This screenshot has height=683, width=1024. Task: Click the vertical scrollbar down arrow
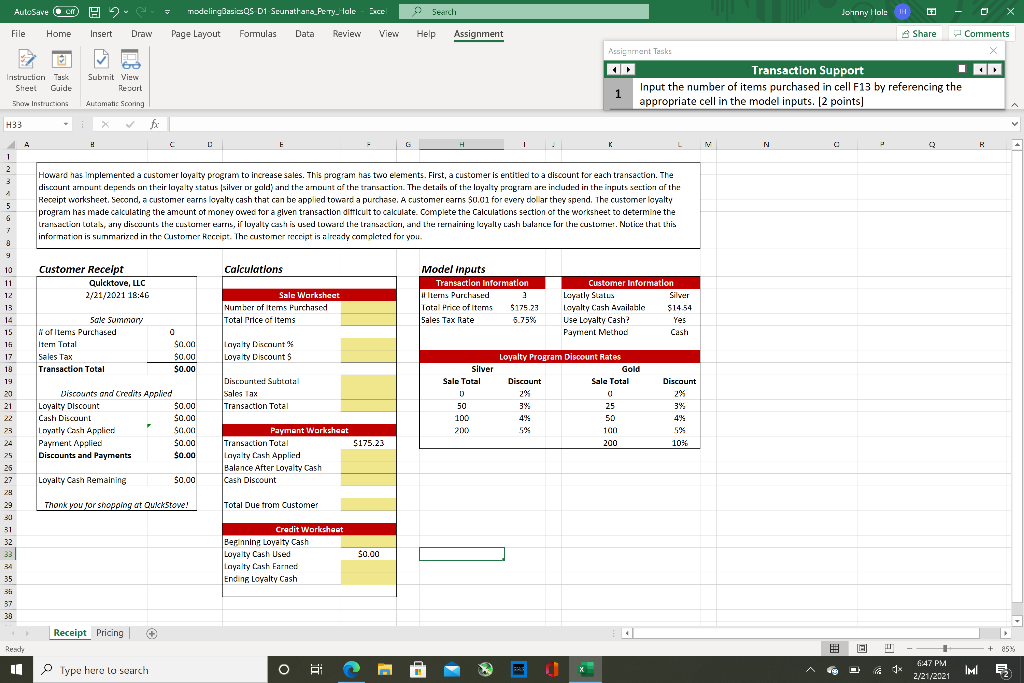[1017, 620]
